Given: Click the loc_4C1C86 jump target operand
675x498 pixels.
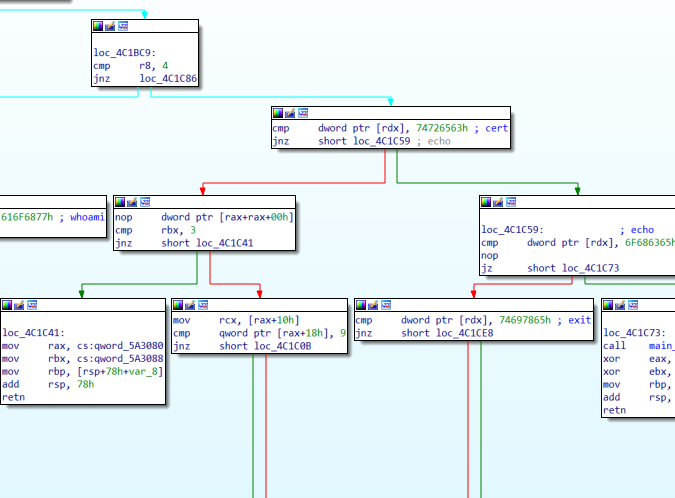Looking at the screenshot, I should [x=168, y=78].
